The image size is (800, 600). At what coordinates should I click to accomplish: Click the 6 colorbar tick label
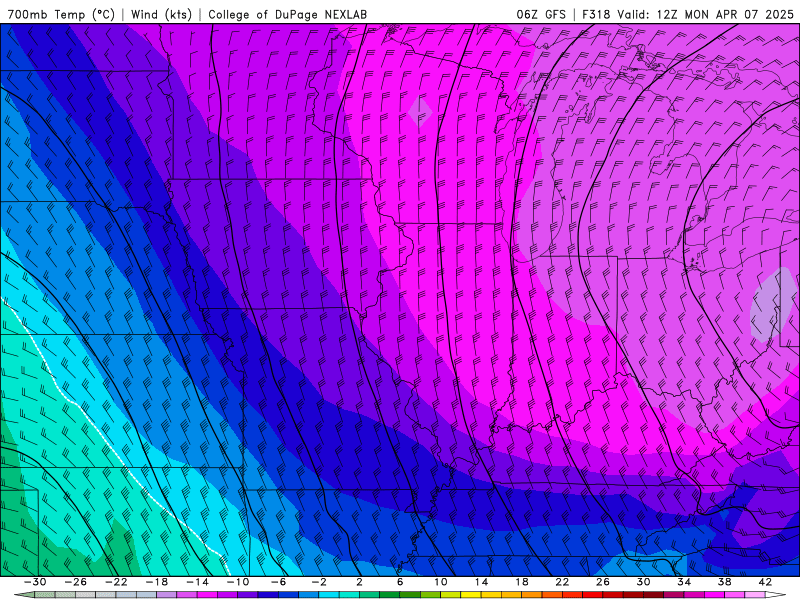(400, 582)
